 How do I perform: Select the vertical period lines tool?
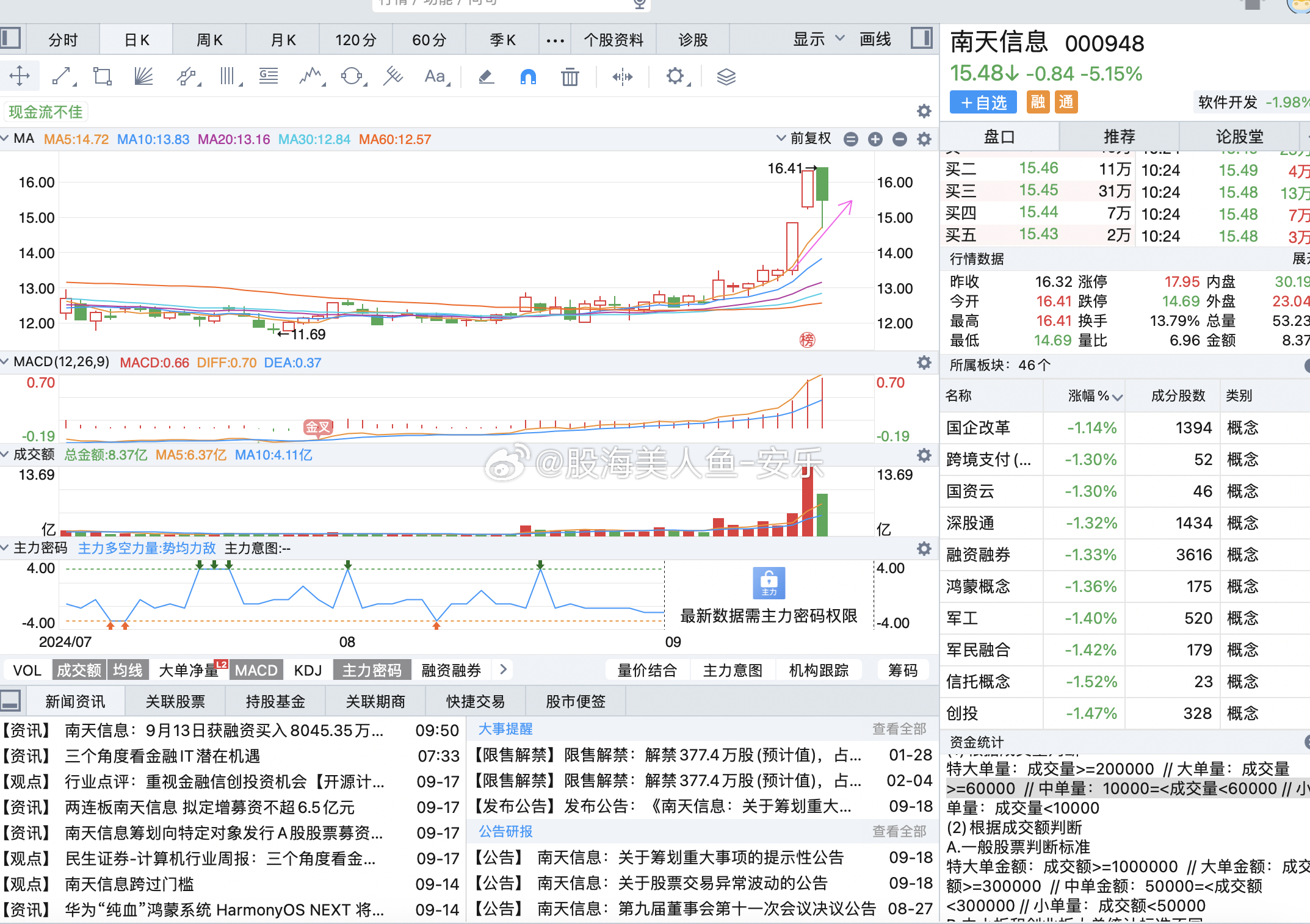click(x=229, y=76)
